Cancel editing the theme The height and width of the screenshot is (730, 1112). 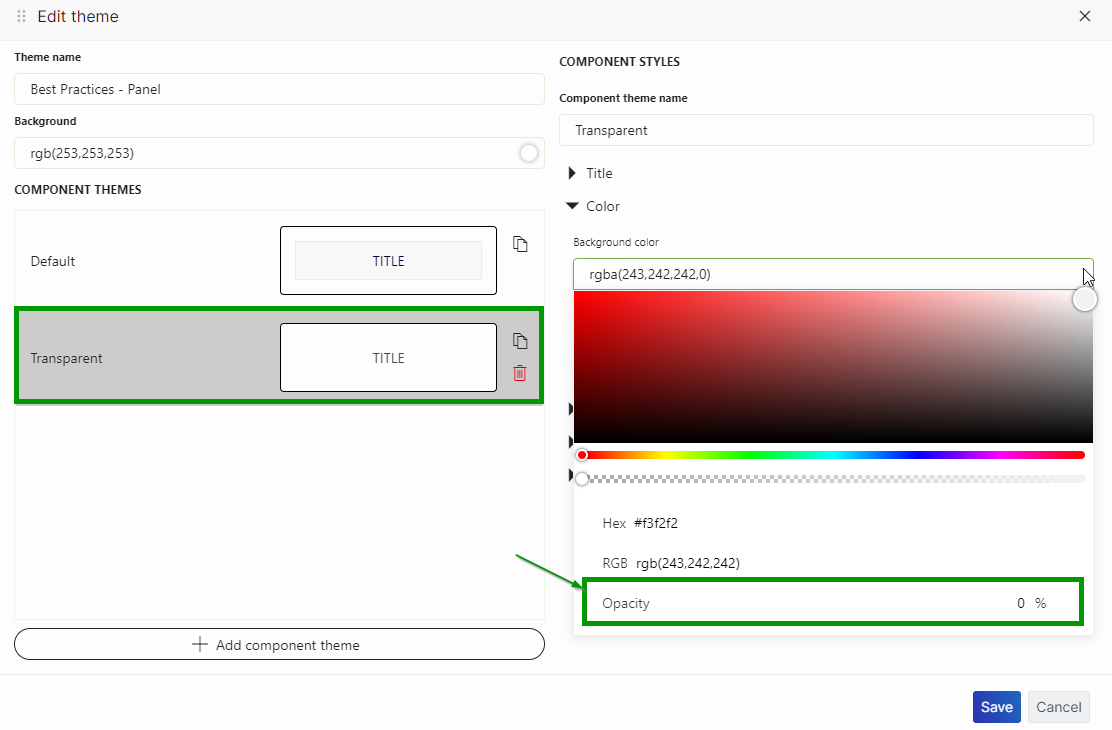[1058, 707]
